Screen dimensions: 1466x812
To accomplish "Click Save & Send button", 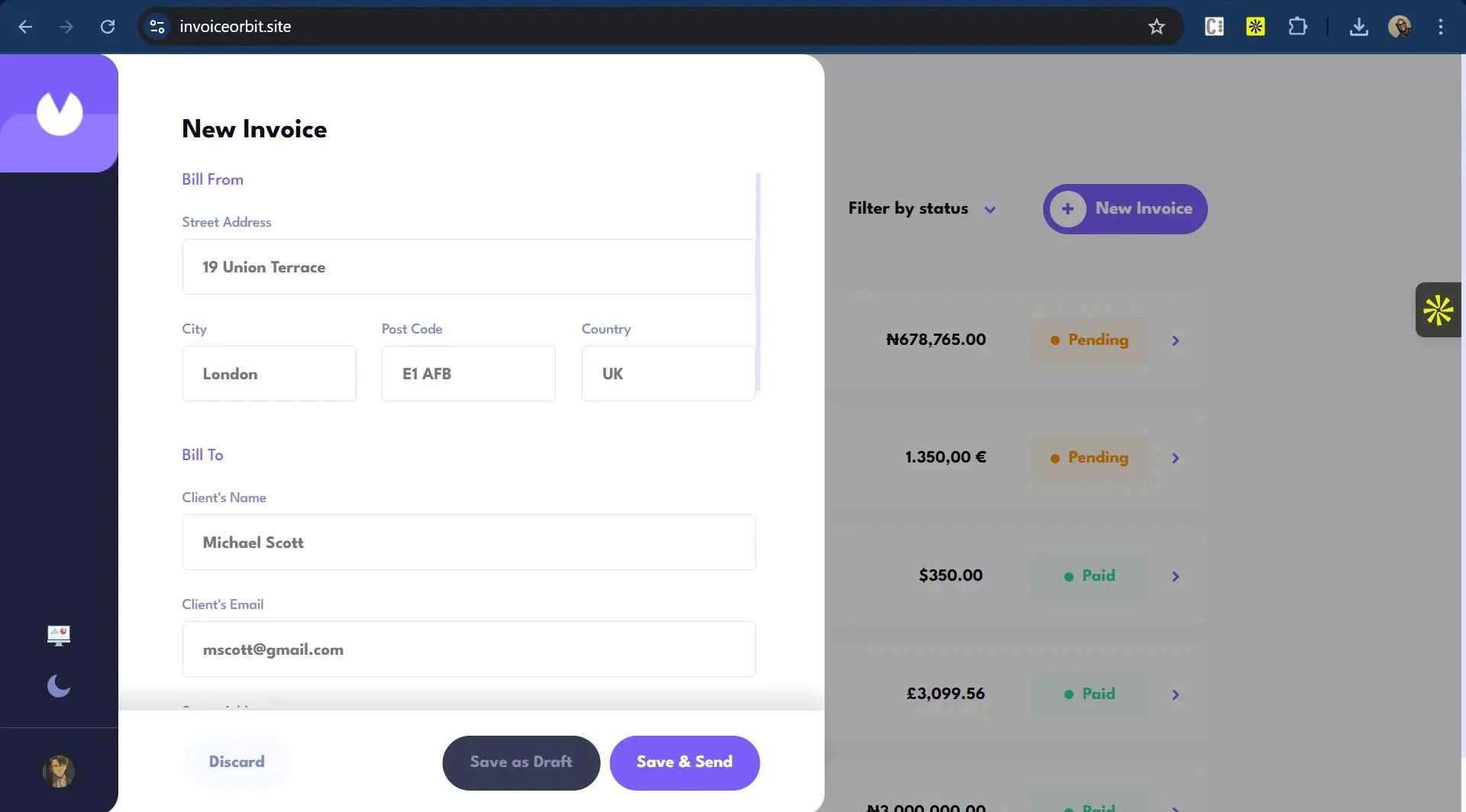I will pyautogui.click(x=684, y=762).
